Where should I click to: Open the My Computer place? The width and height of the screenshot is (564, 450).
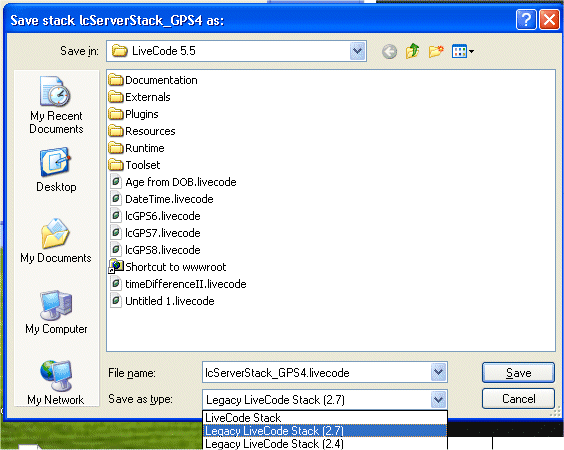coord(56,312)
